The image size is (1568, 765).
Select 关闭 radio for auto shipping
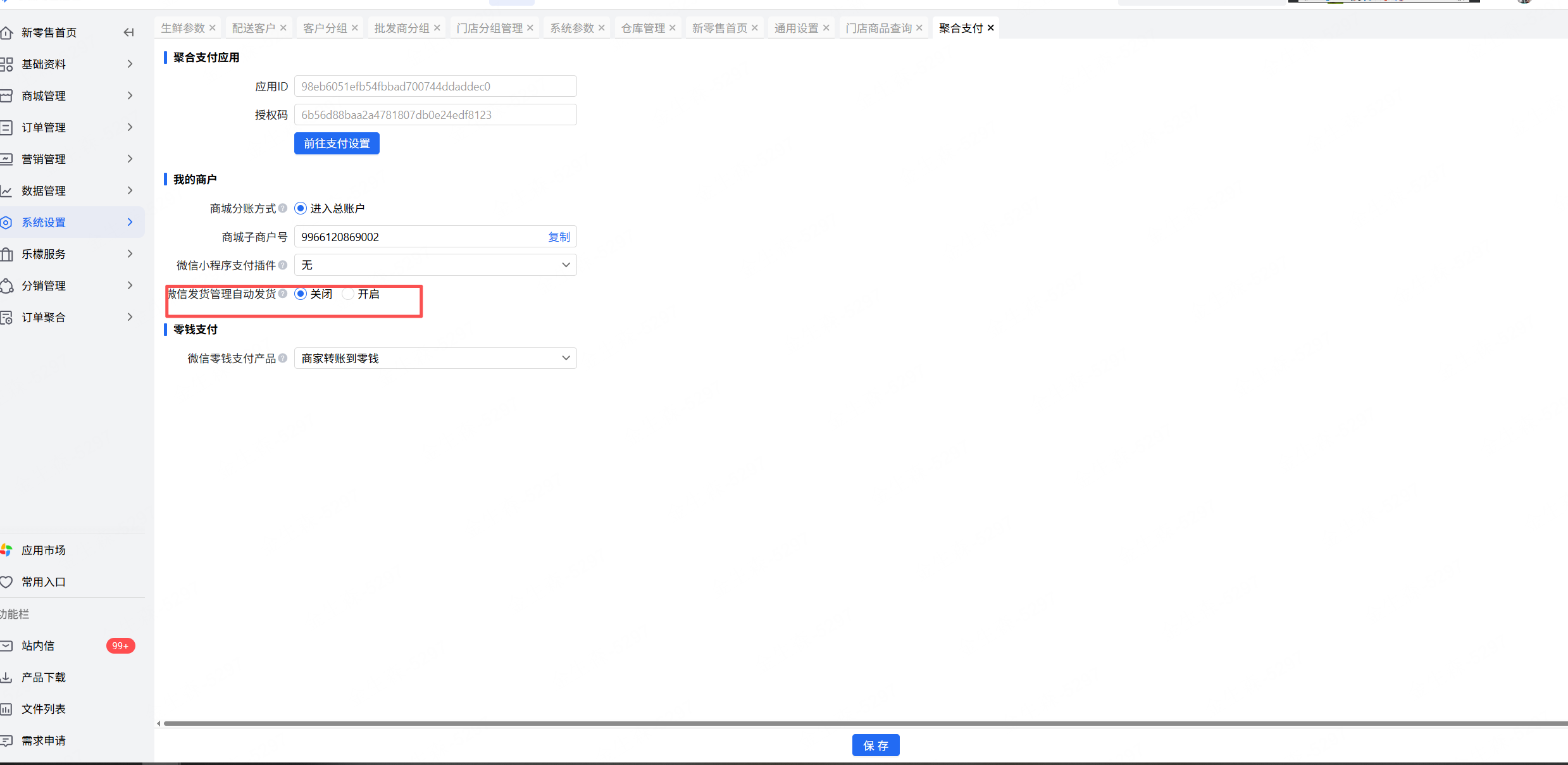[301, 294]
